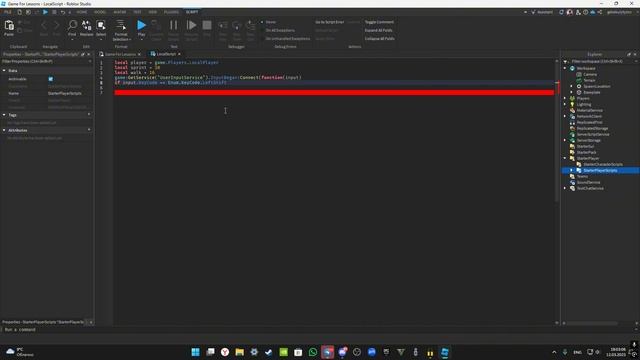Open the Find magnifier tool
Viewport: 640px width, 360px height.
point(72,25)
